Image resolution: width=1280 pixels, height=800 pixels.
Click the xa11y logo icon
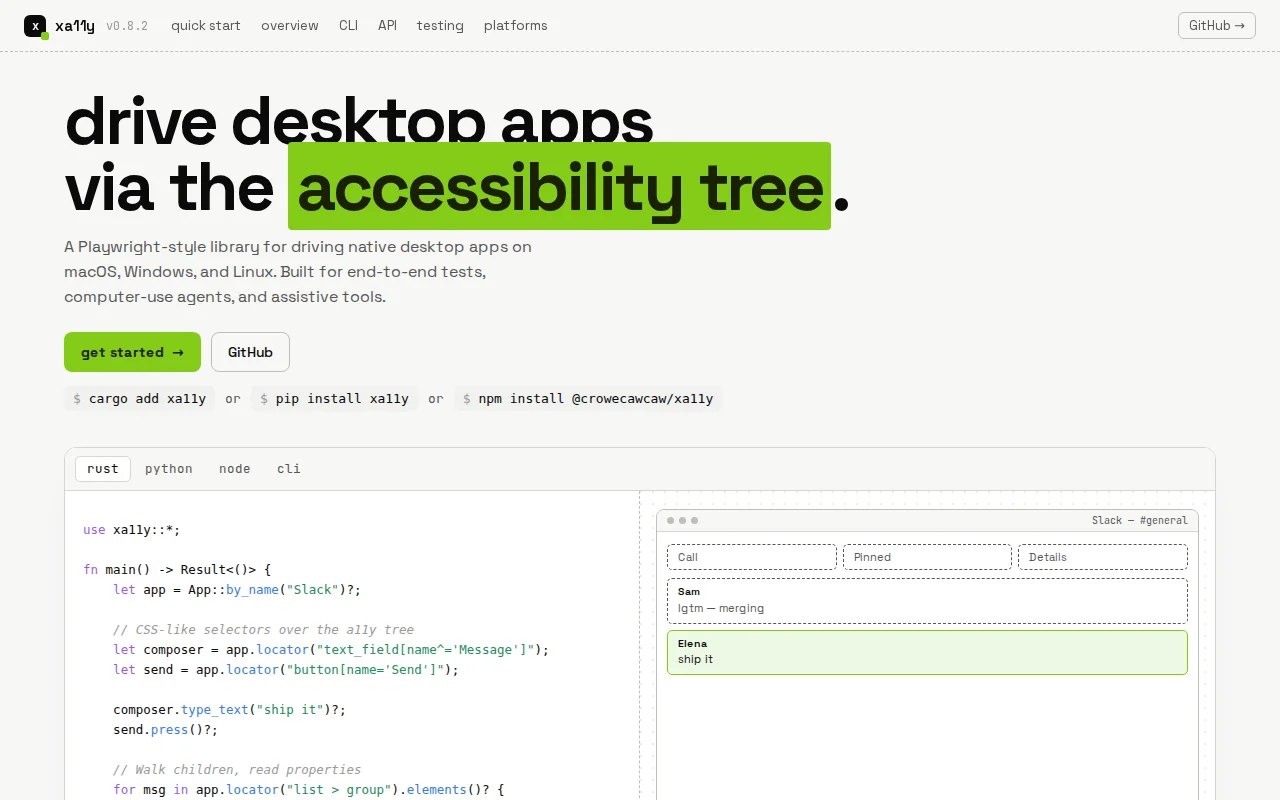(35, 26)
